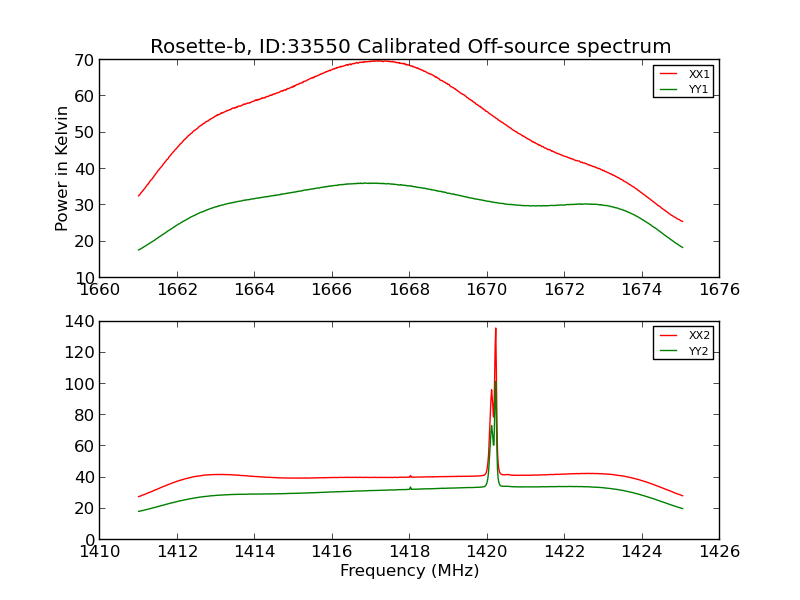Click the 1424 x-axis tick label
The image size is (800, 600).
tap(642, 552)
